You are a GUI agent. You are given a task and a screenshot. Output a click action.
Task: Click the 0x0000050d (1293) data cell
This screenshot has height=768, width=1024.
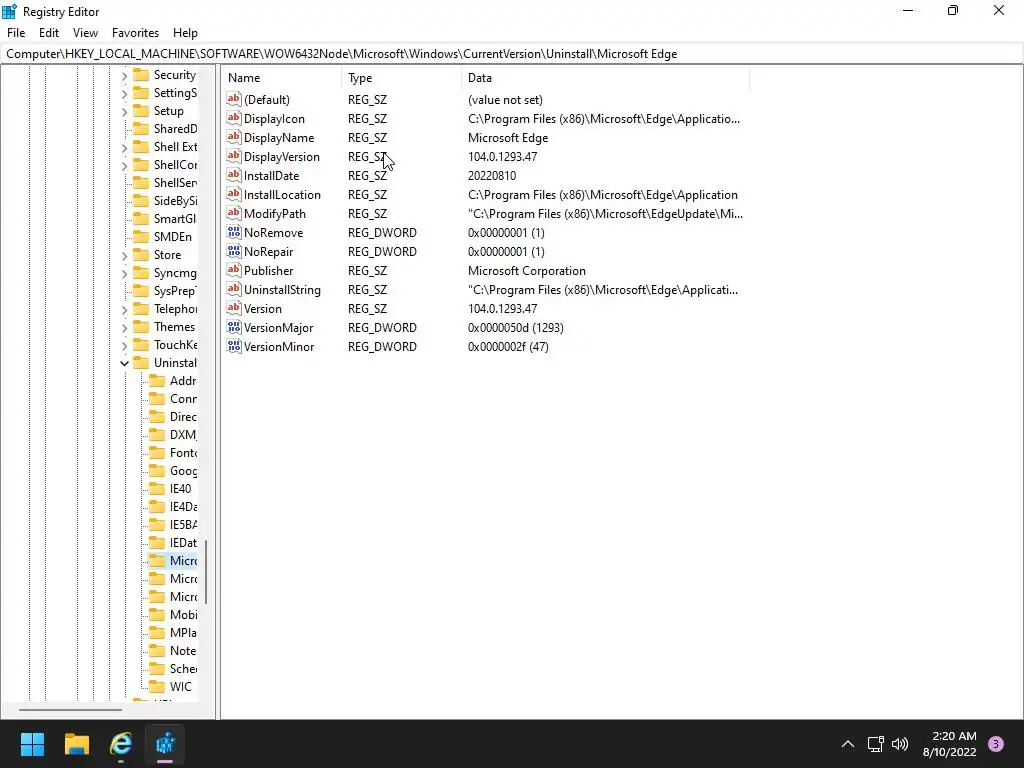pyautogui.click(x=515, y=327)
